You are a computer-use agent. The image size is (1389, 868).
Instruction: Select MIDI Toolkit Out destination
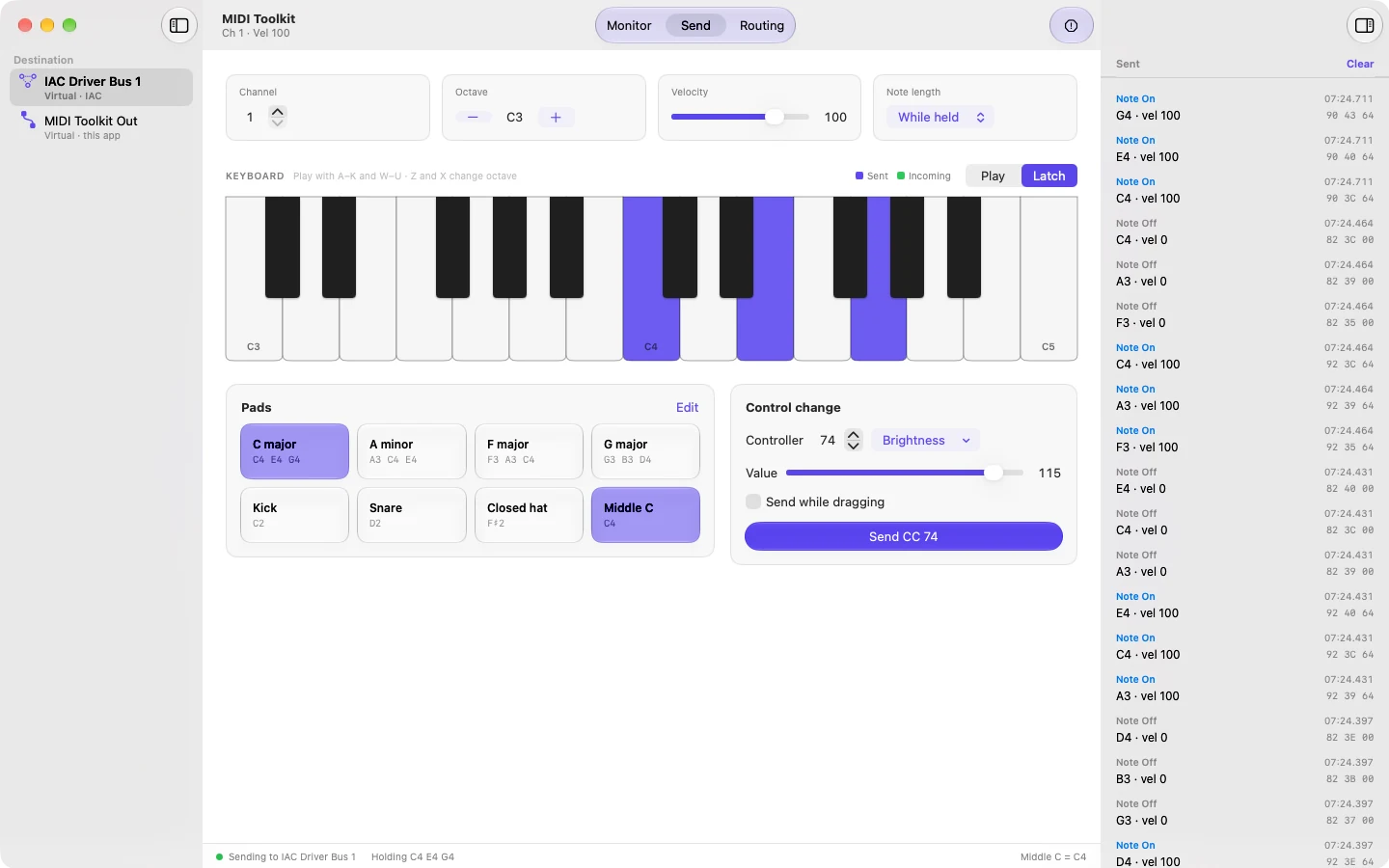pos(101,127)
